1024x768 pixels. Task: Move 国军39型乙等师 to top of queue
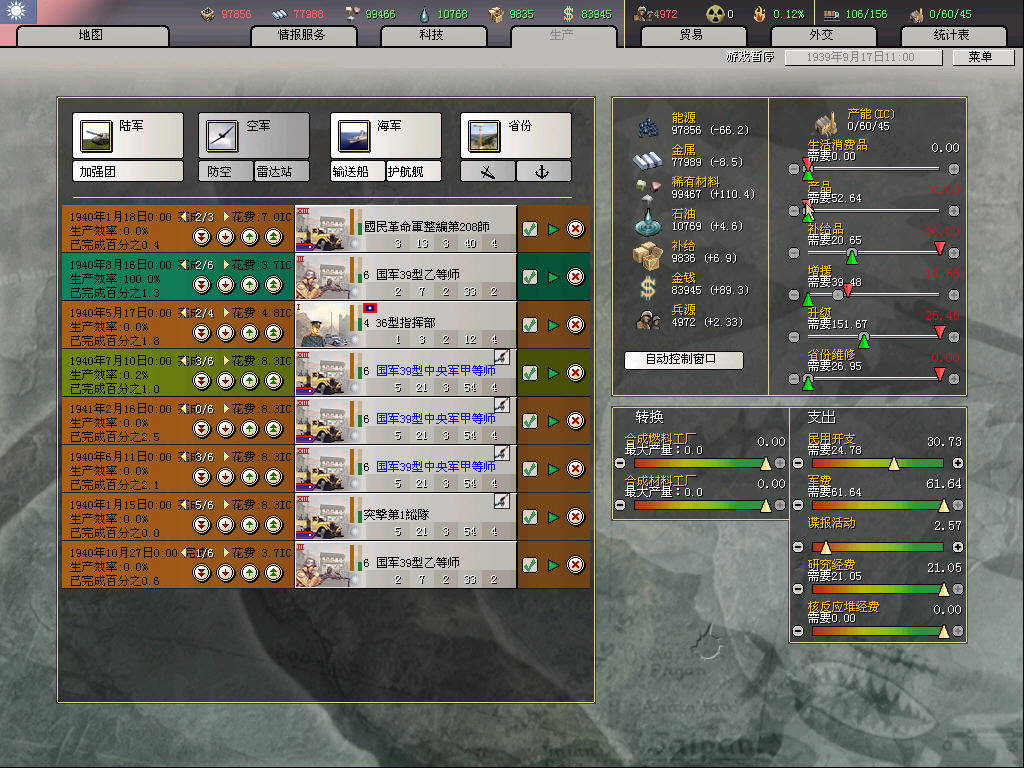[273, 285]
